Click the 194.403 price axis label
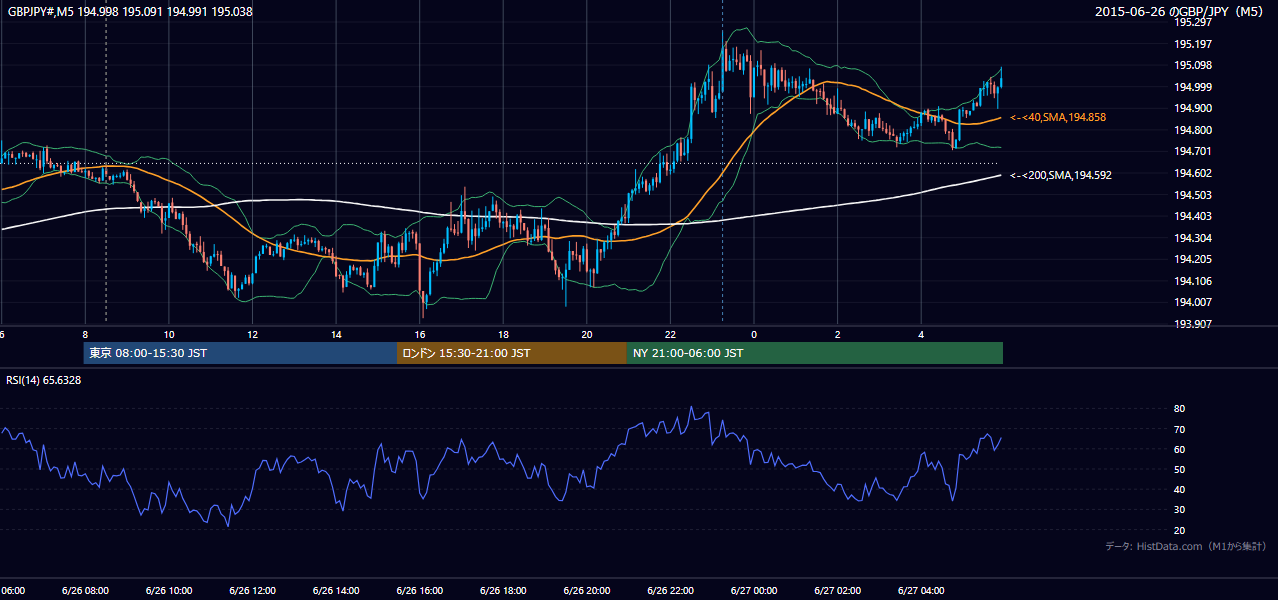The width and height of the screenshot is (1278, 600). click(x=1193, y=216)
